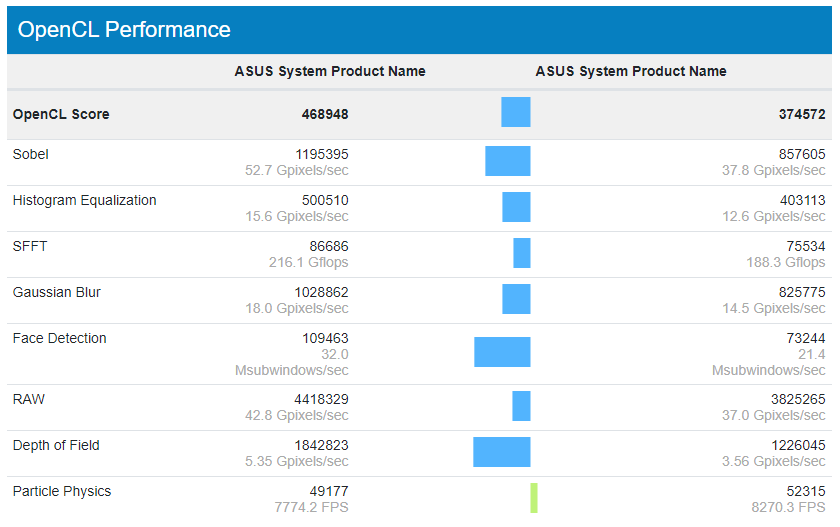This screenshot has width=840, height=527.
Task: Click the Histogram Equalization comparison bar
Action: [516, 207]
